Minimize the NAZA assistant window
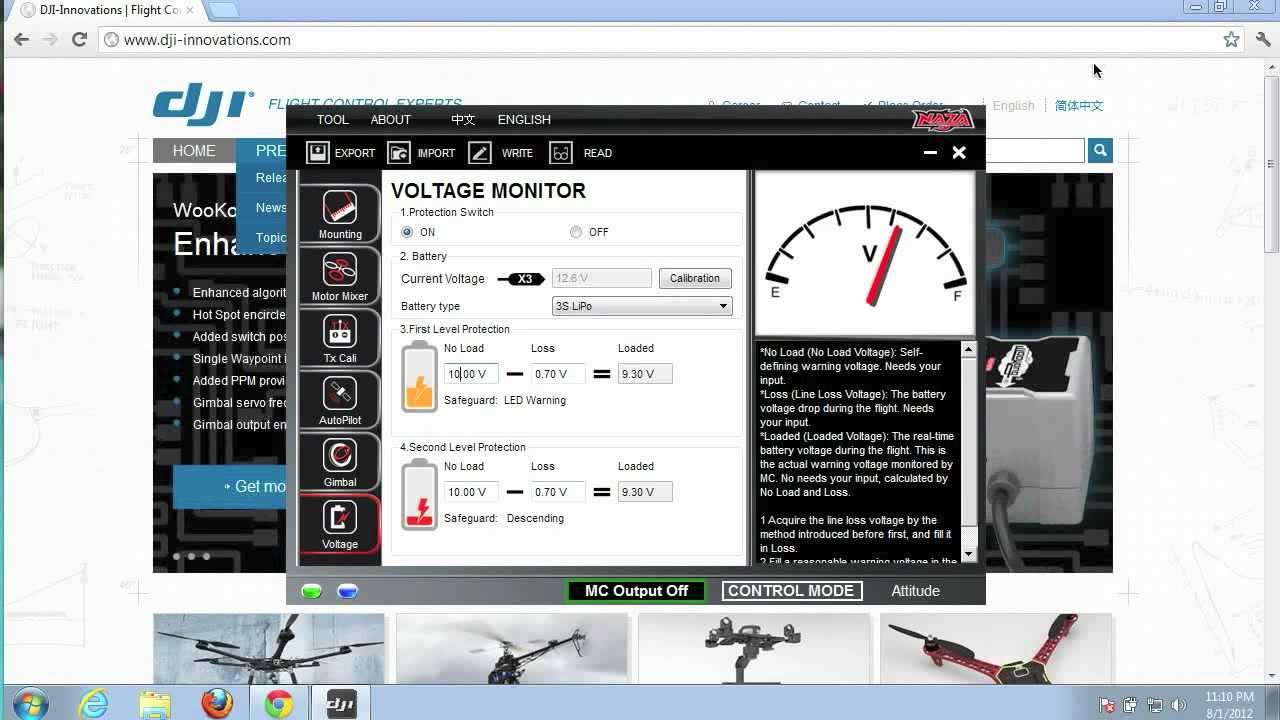 coord(930,153)
